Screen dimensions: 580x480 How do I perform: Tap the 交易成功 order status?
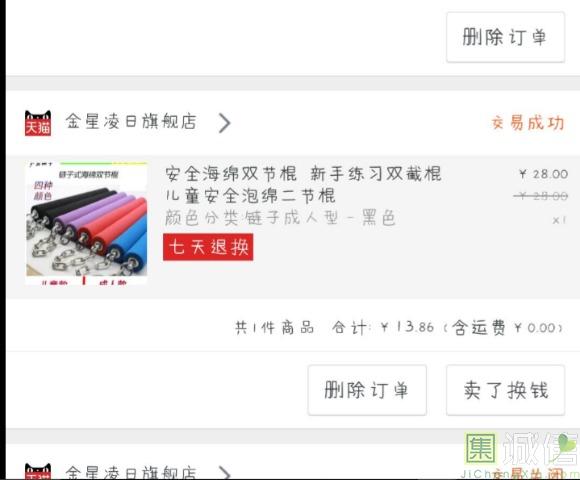tap(527, 123)
